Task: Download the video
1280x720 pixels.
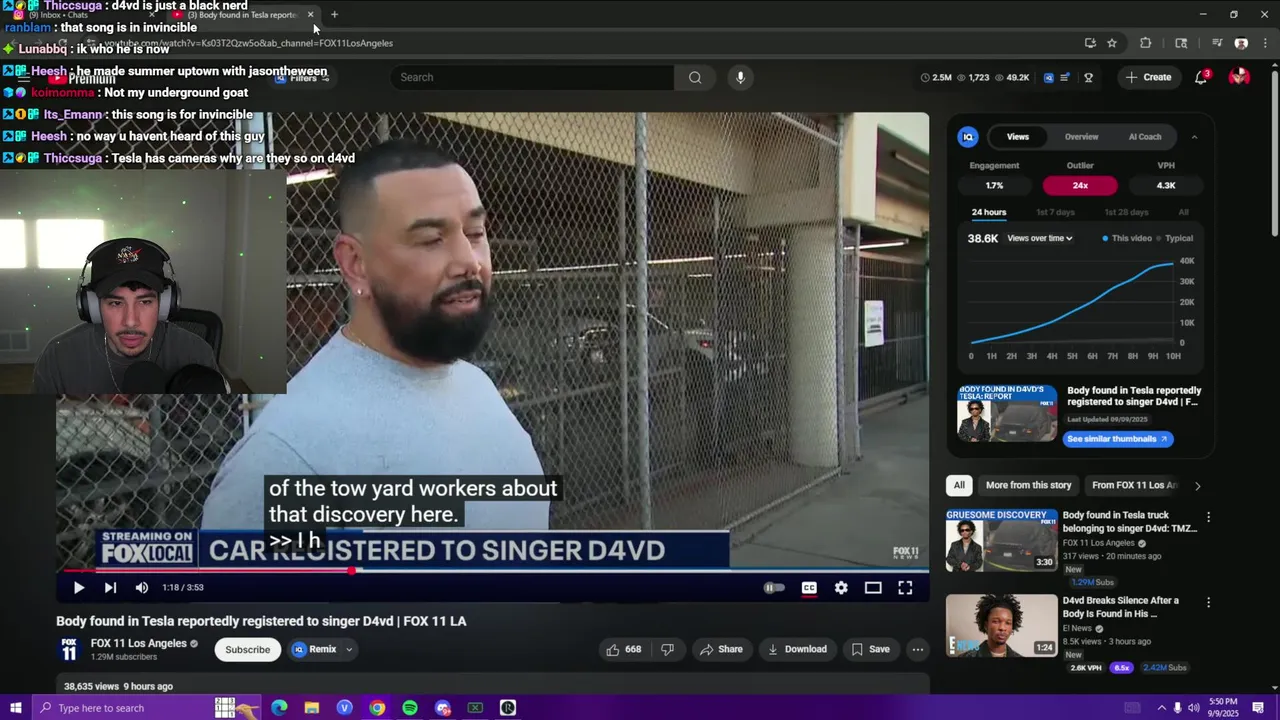Action: click(x=797, y=650)
